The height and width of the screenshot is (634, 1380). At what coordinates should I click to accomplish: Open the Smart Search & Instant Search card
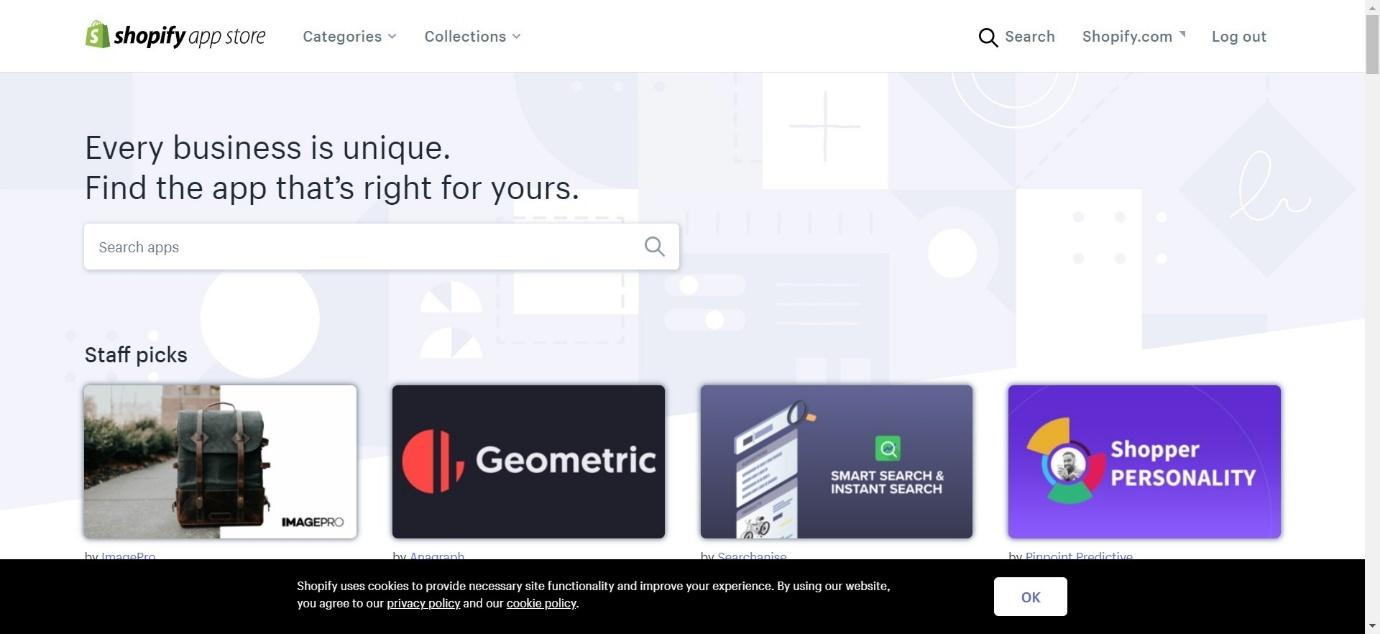(x=836, y=461)
